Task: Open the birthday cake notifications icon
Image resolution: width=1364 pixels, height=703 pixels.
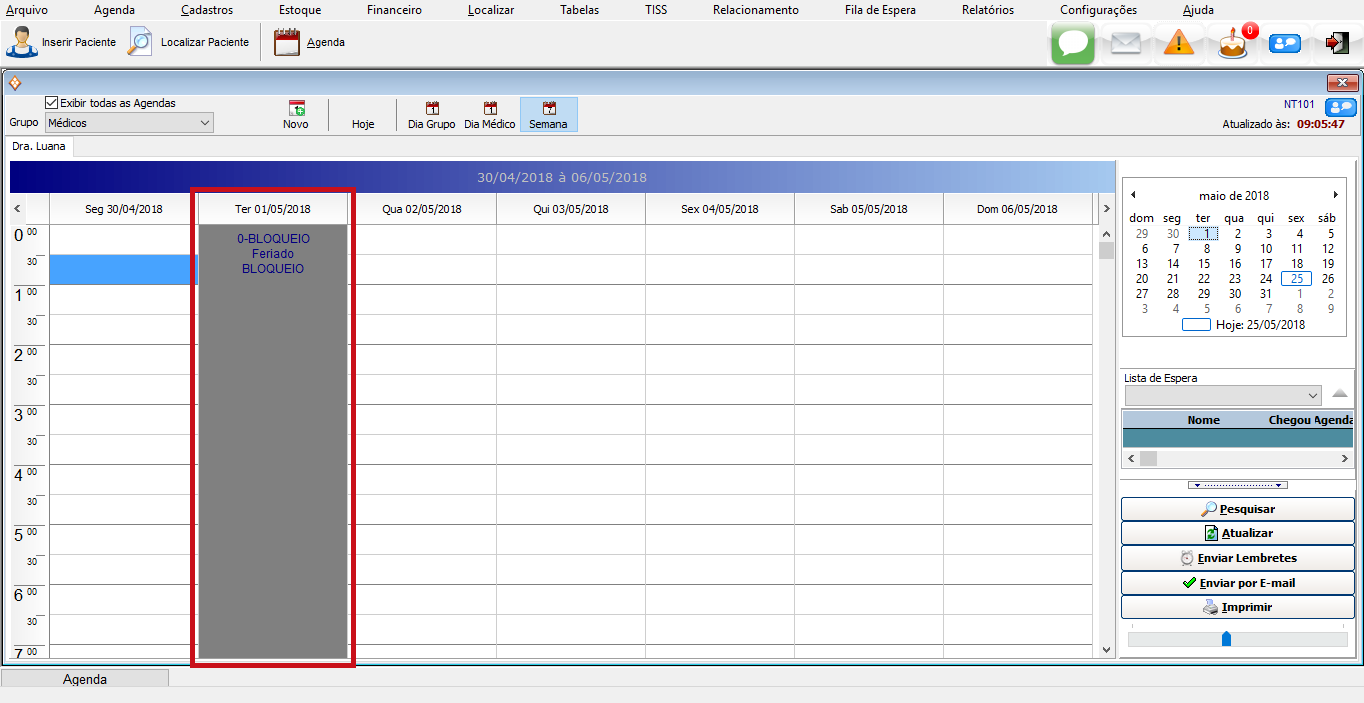Action: [1233, 44]
